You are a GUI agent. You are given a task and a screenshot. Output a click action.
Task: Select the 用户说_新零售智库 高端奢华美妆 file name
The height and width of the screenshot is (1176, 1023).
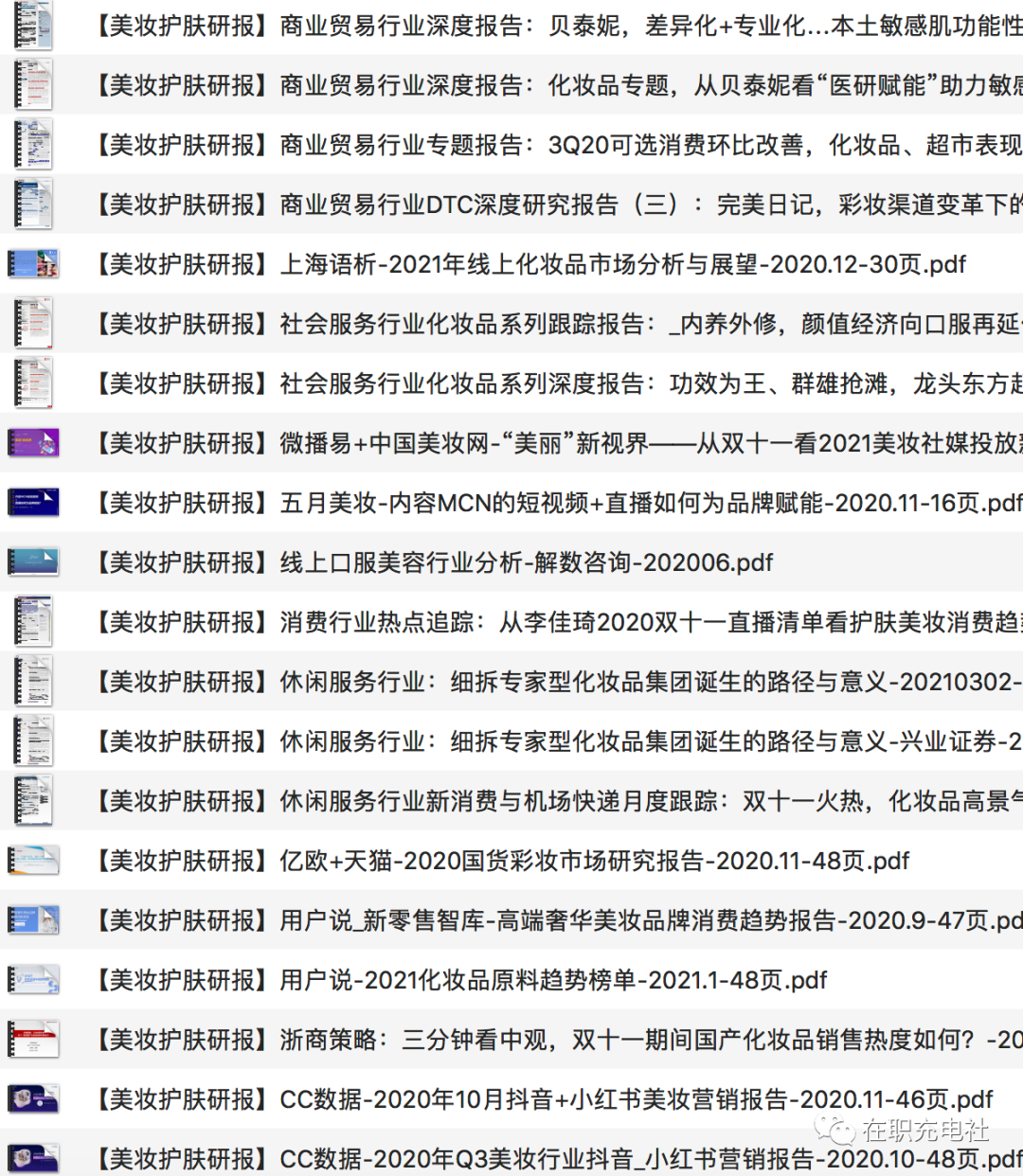559,920
